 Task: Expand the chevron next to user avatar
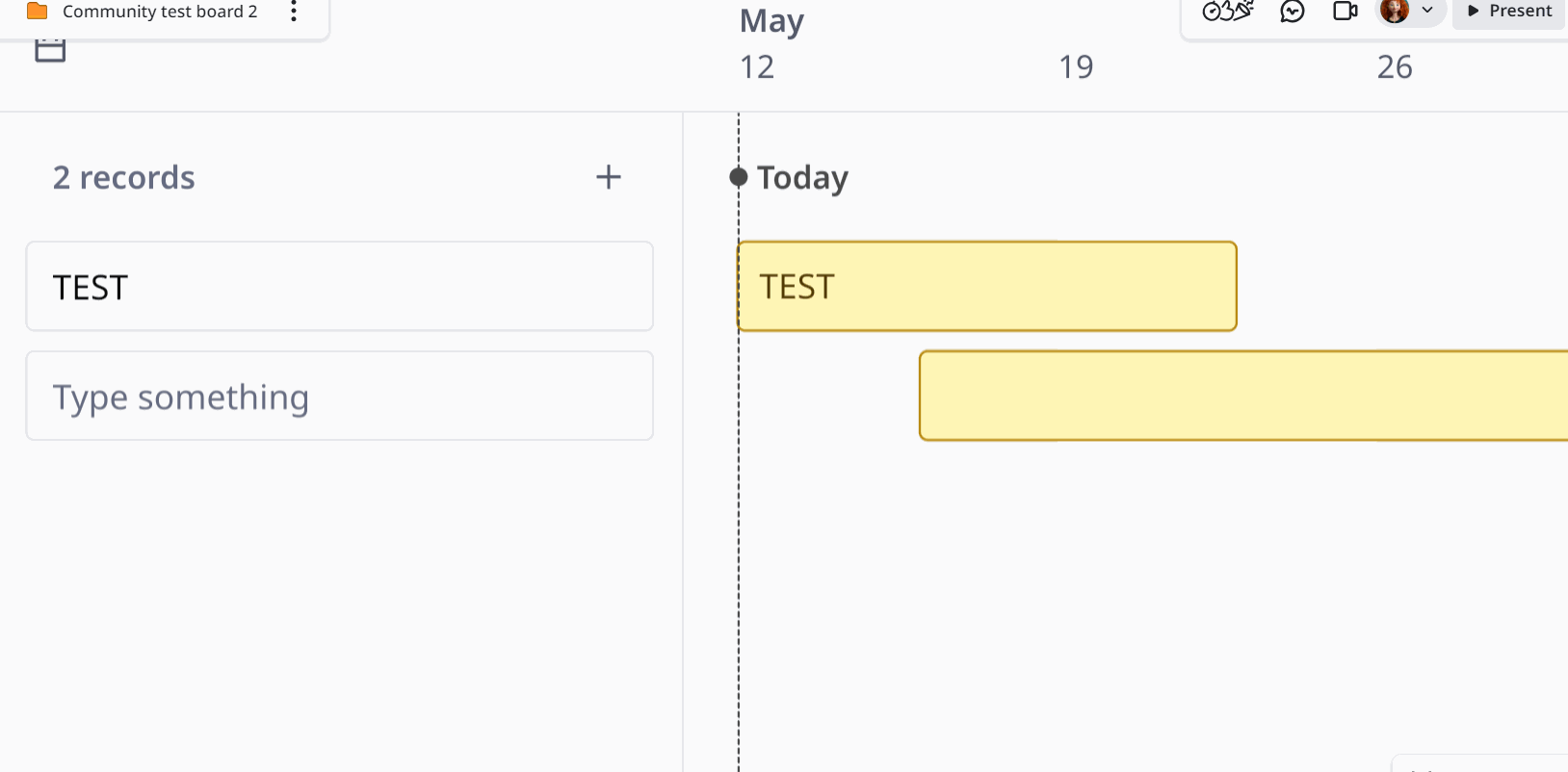pyautogui.click(x=1427, y=11)
